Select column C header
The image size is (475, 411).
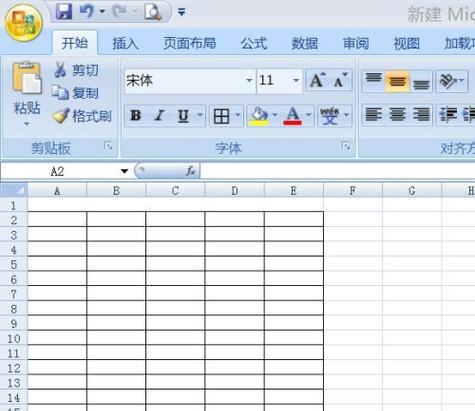(175, 191)
